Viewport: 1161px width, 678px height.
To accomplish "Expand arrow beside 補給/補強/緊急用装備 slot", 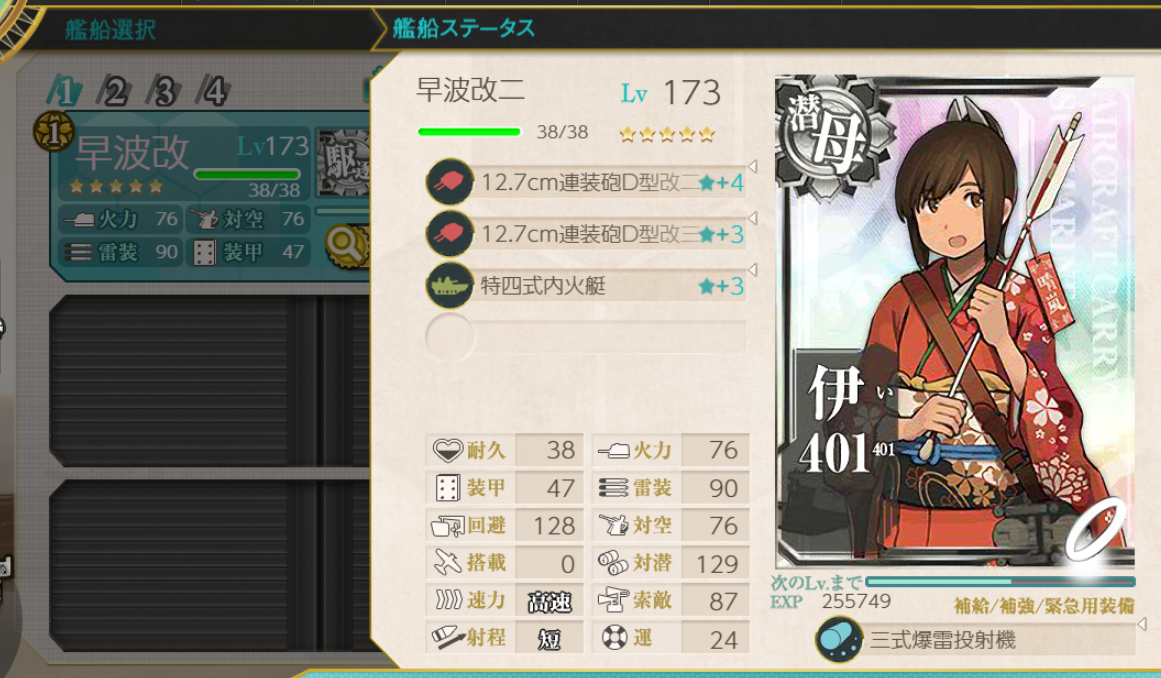I will coord(1142,624).
